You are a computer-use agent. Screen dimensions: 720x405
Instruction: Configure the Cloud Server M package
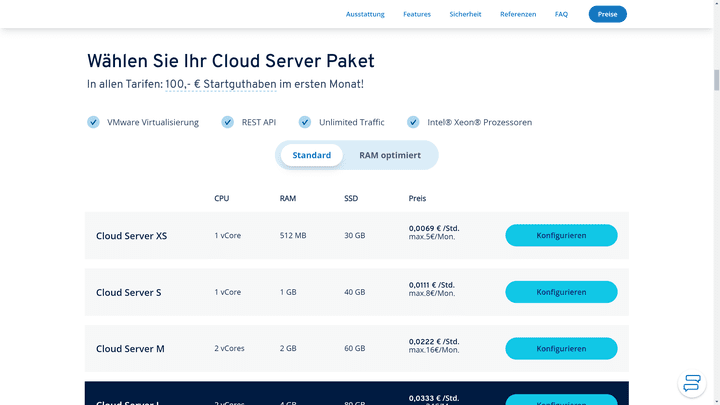561,349
